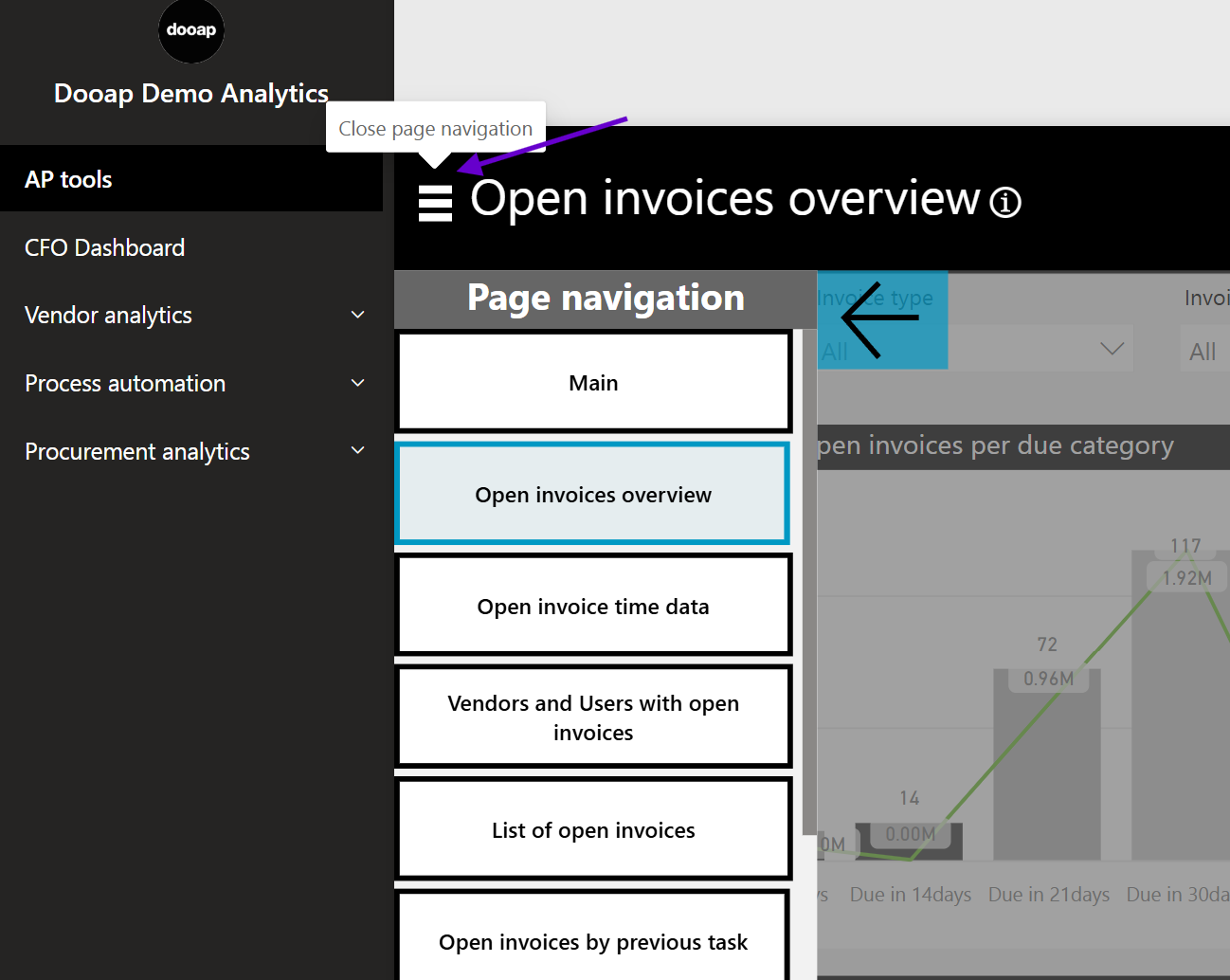This screenshot has height=980, width=1230.
Task: Click the 1.92M data label
Action: point(1186,578)
